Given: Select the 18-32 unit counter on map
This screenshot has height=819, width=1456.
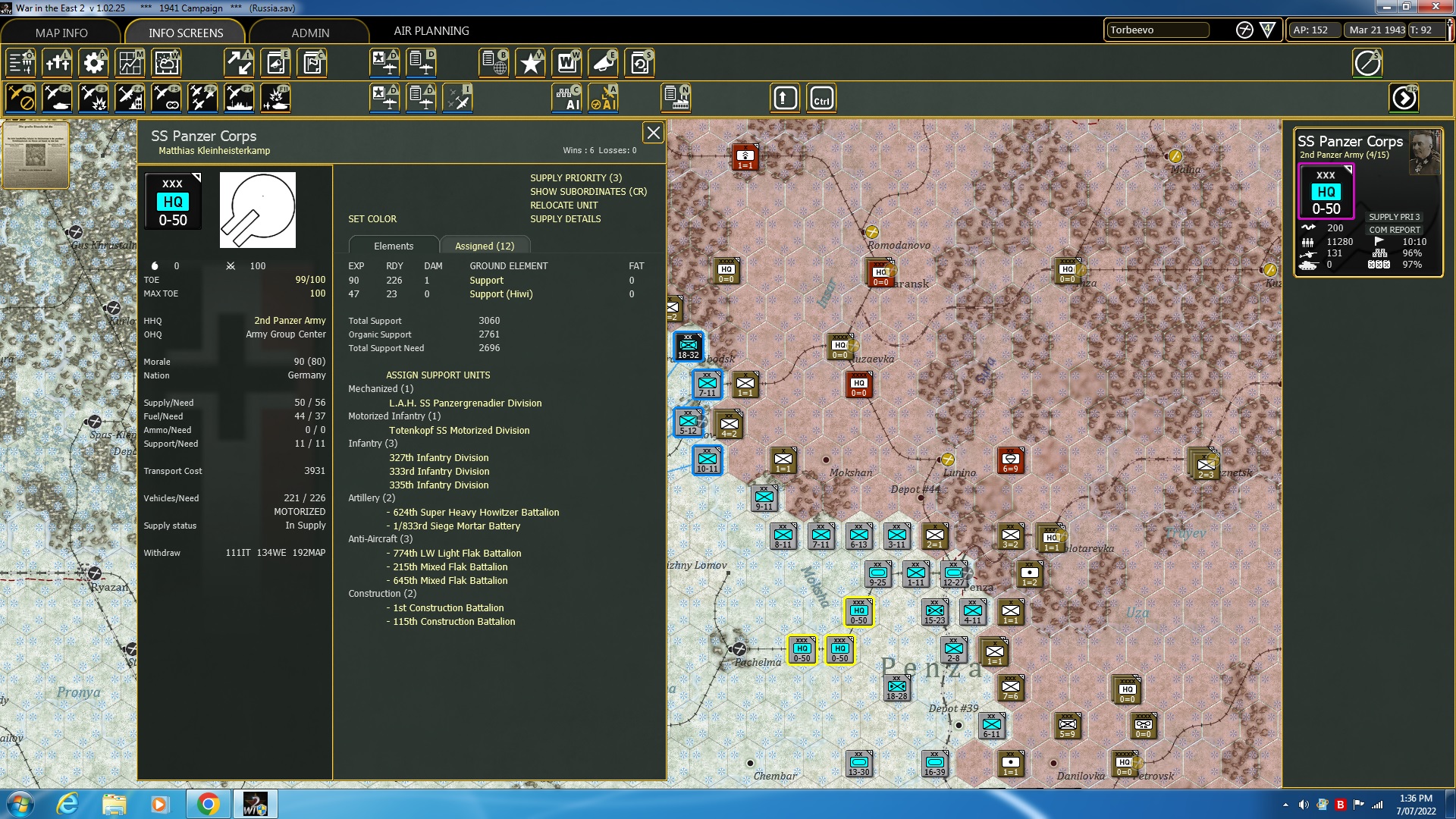Looking at the screenshot, I should (x=688, y=347).
